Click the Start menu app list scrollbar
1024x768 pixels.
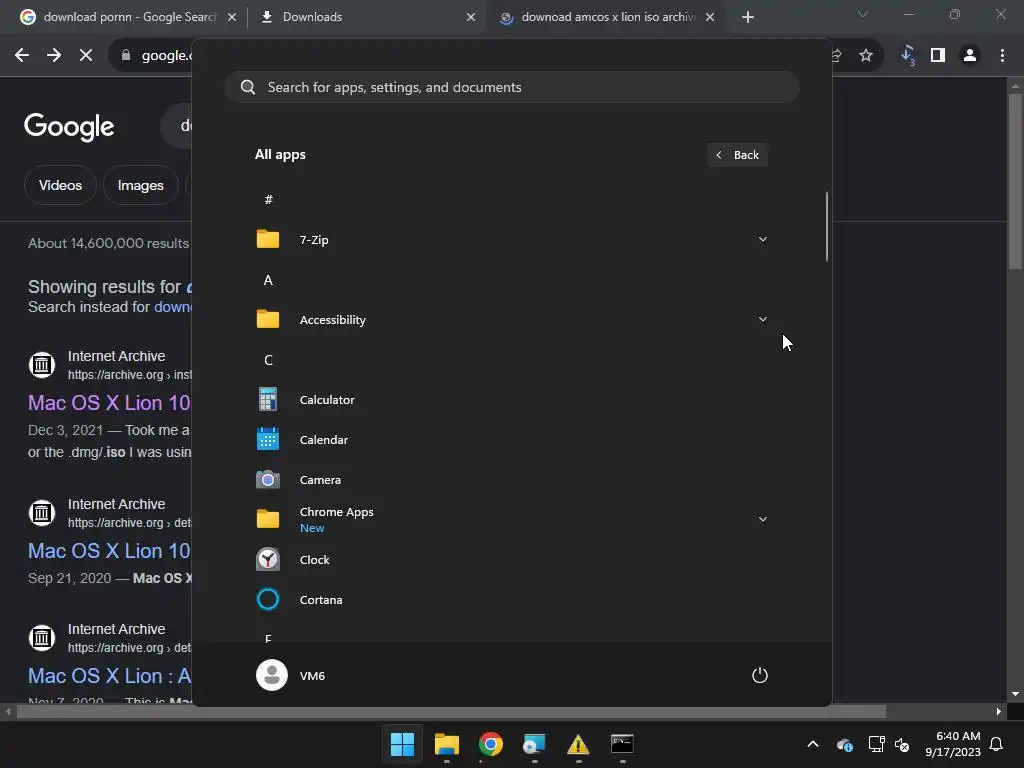click(827, 227)
